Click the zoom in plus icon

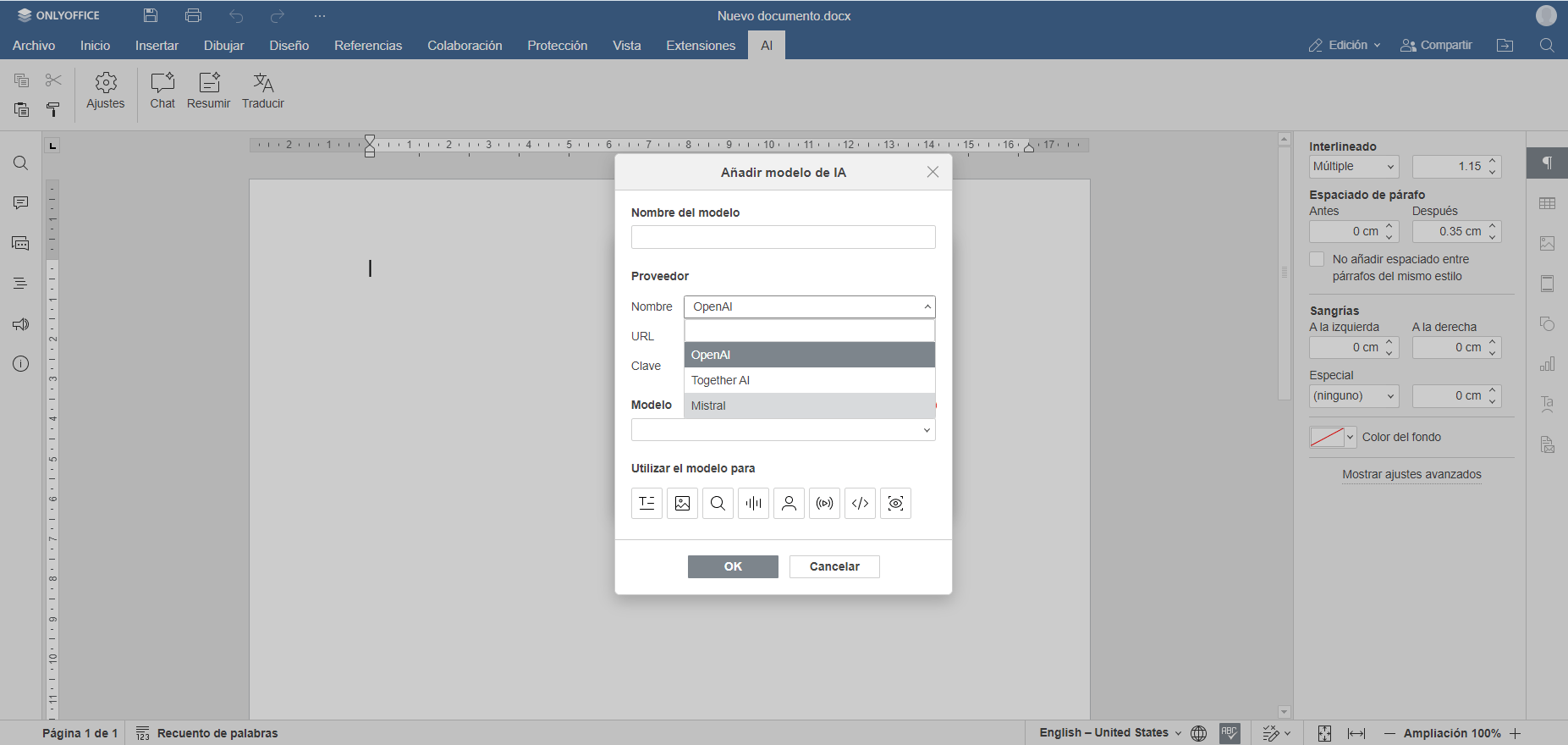(x=1515, y=733)
